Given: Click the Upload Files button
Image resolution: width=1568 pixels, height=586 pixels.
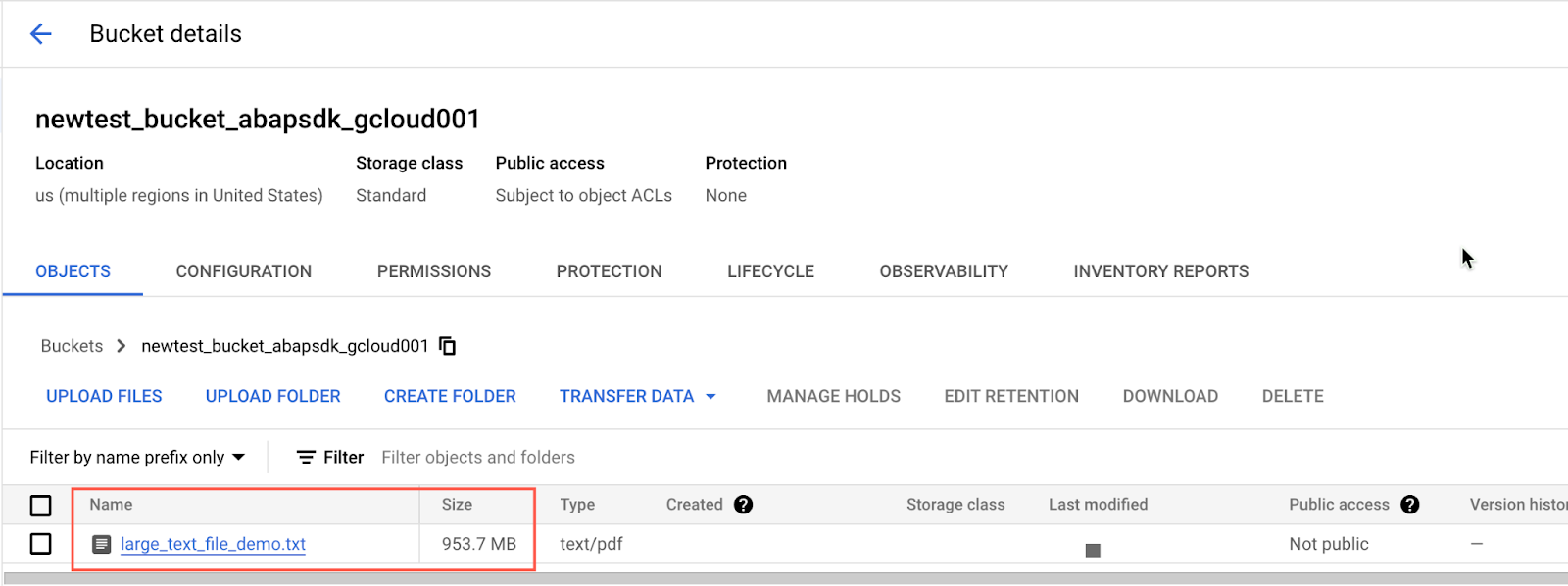Looking at the screenshot, I should pos(104,396).
